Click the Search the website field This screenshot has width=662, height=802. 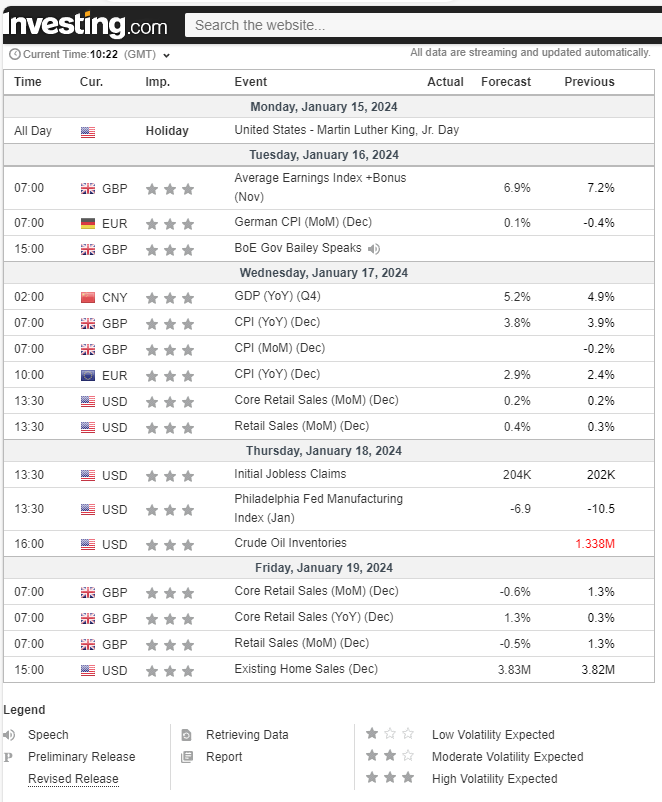[420, 25]
